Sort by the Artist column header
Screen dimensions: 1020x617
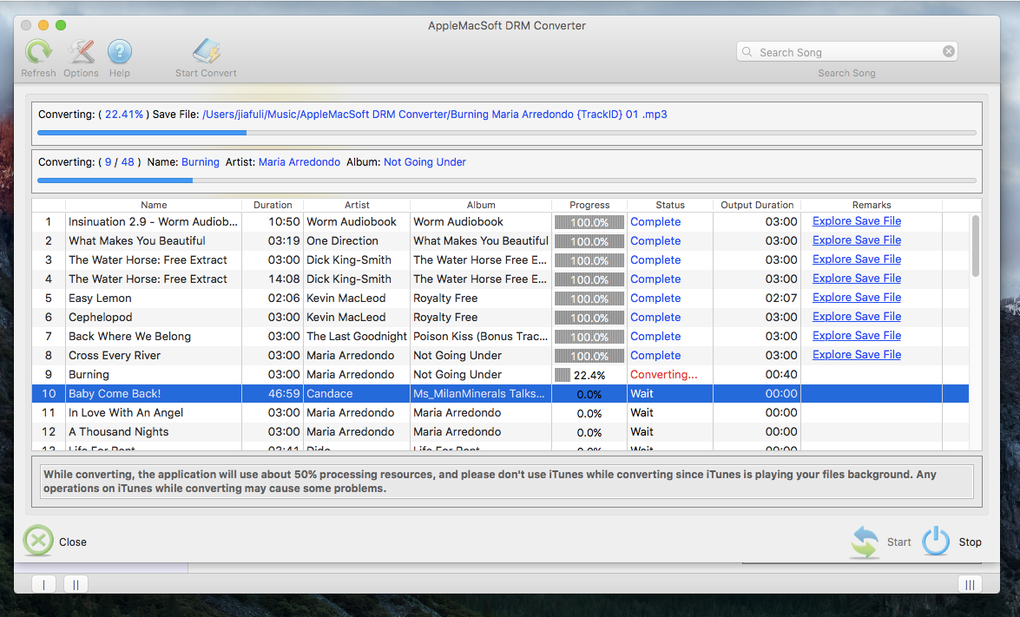click(356, 204)
